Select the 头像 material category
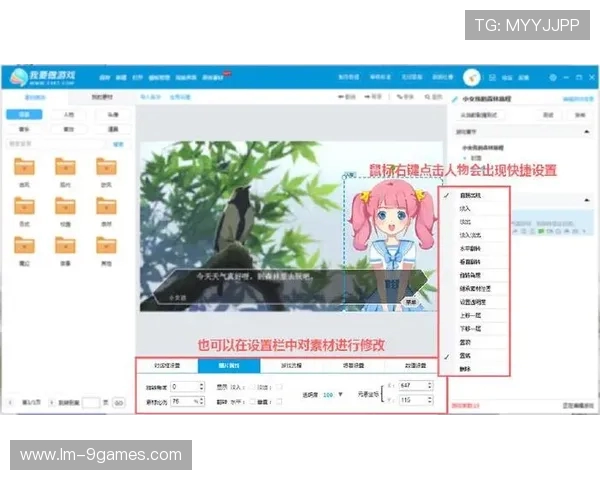Image resolution: width=600 pixels, height=480 pixels. (x=113, y=114)
